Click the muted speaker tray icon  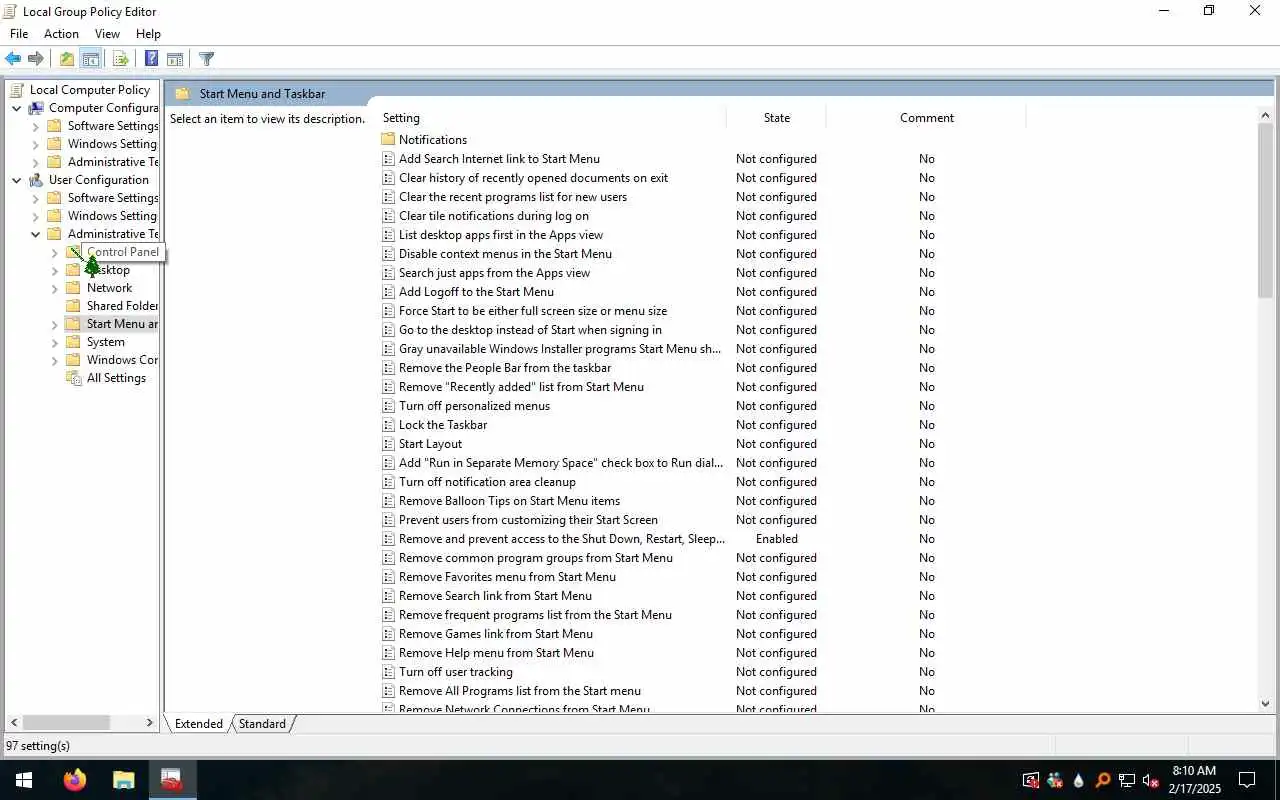click(1151, 780)
